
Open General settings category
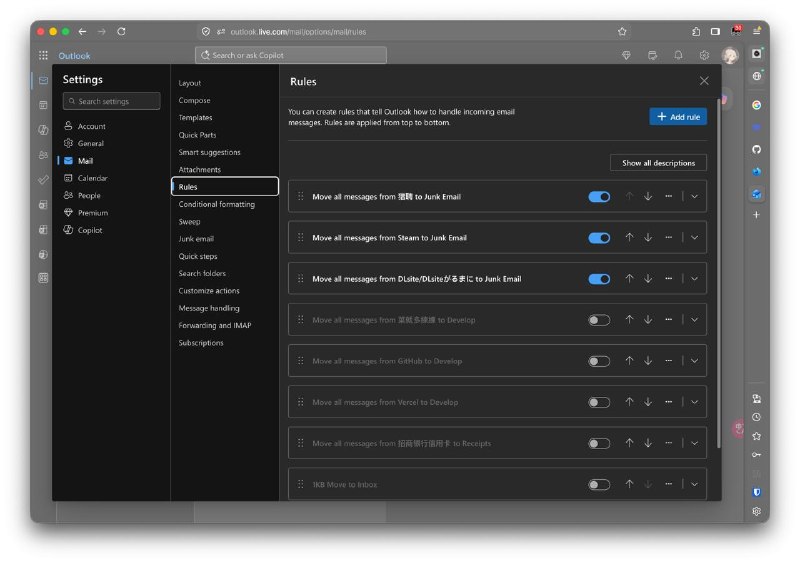(x=90, y=143)
